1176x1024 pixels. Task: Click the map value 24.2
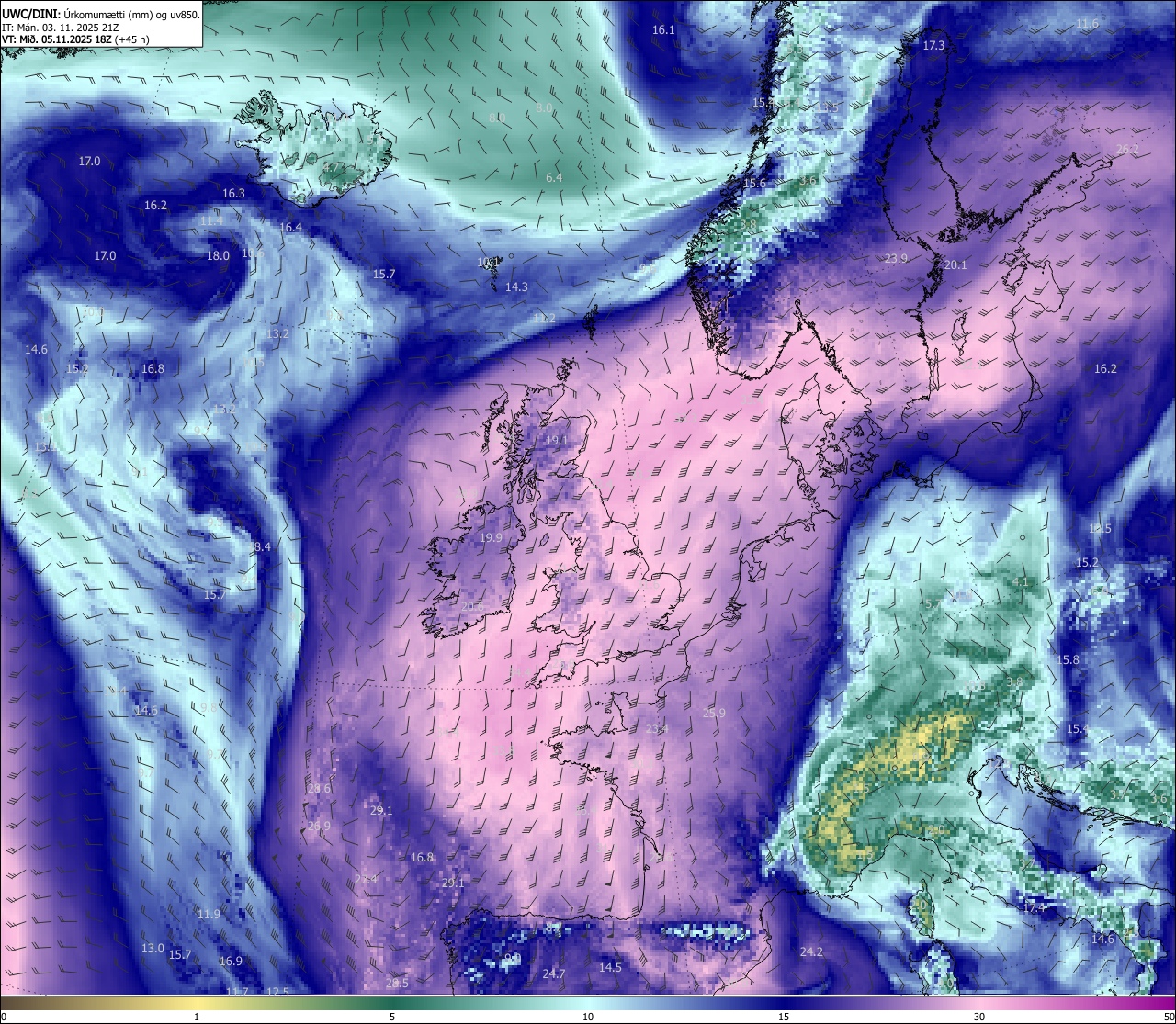click(811, 952)
